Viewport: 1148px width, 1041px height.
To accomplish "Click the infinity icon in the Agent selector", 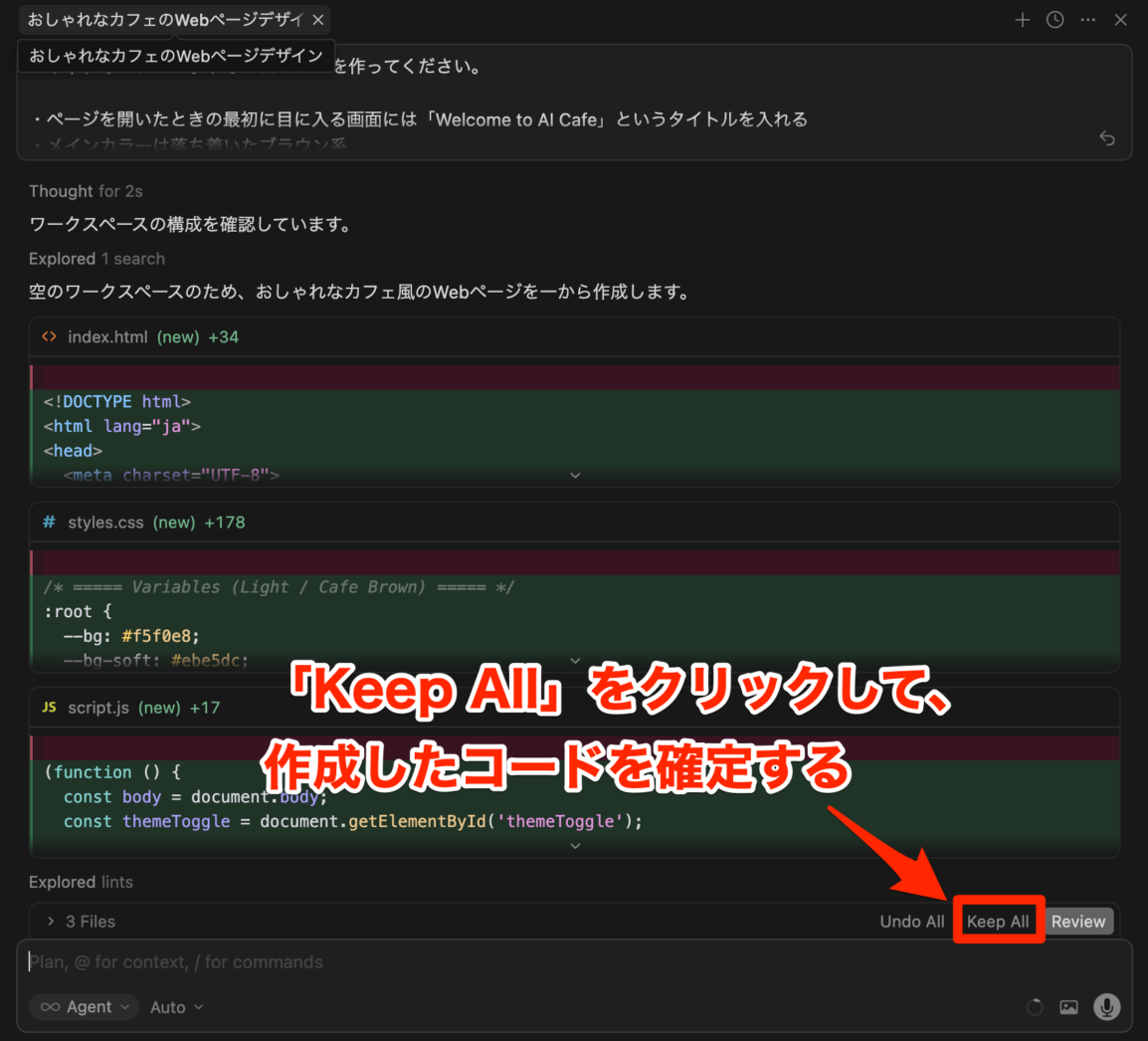I will (x=53, y=1007).
